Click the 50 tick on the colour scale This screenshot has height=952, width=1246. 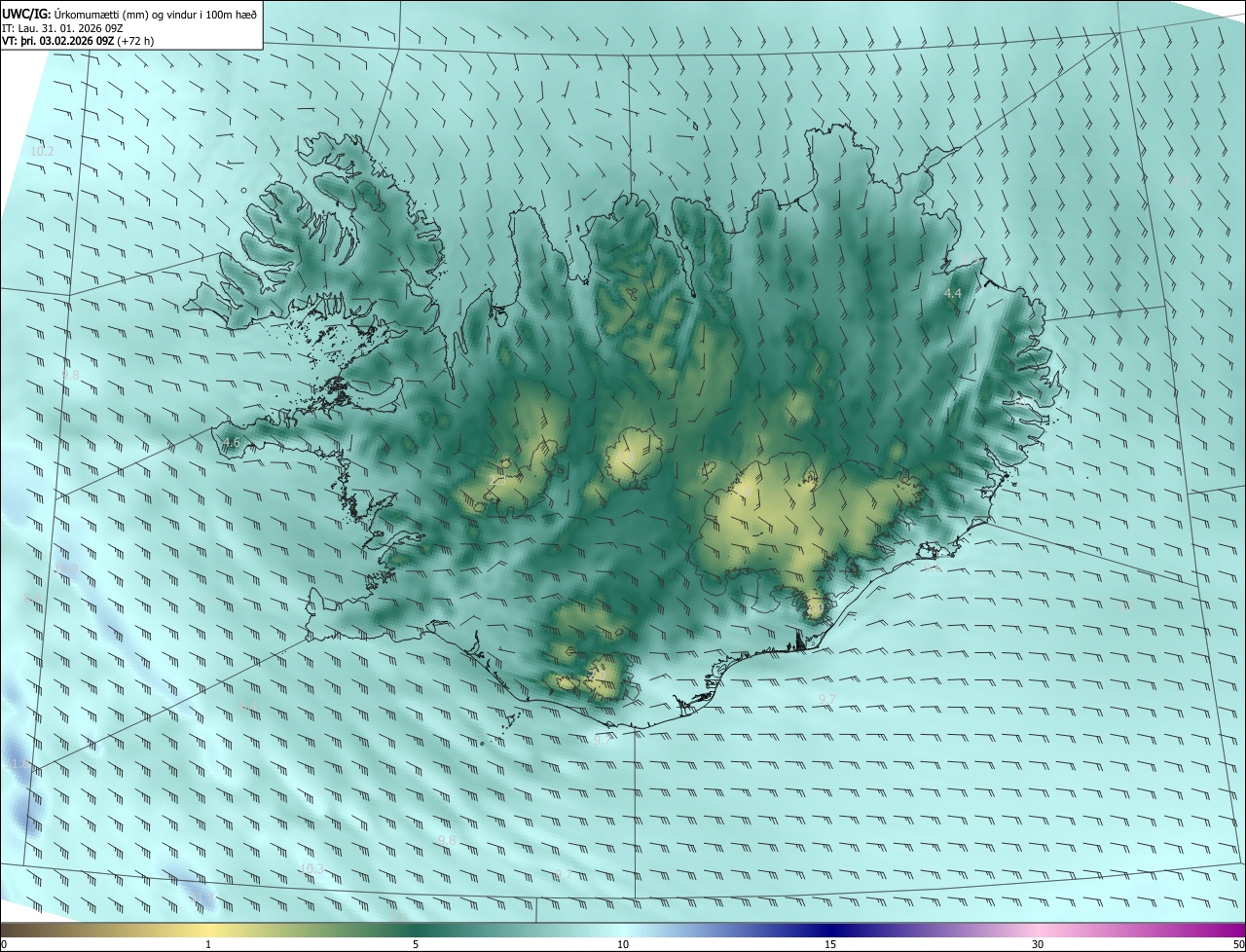point(1238,944)
